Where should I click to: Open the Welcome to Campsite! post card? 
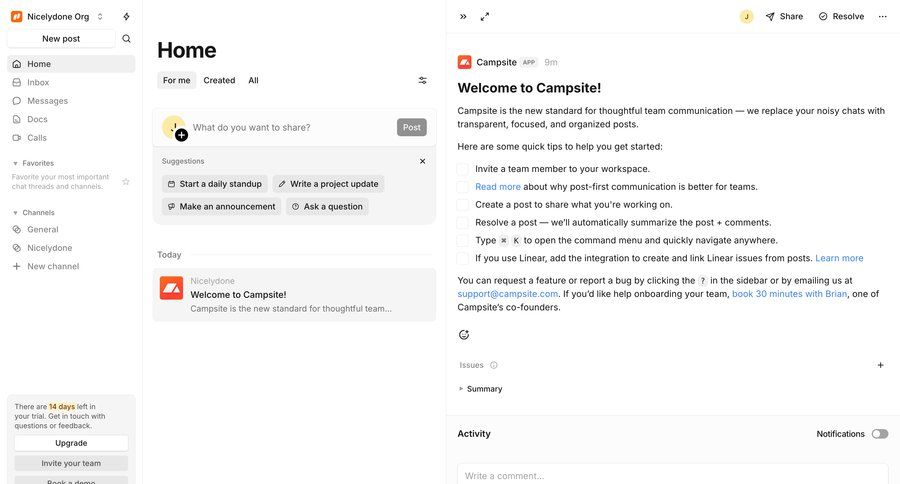[294, 295]
